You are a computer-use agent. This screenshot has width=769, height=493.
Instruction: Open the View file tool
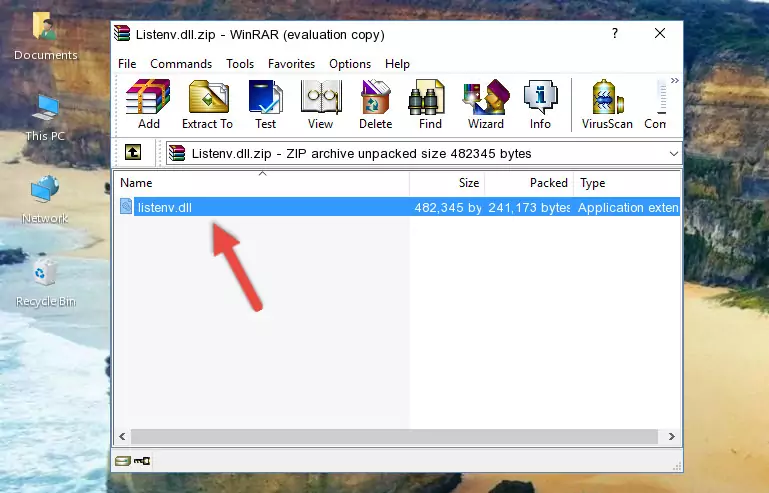coord(321,104)
